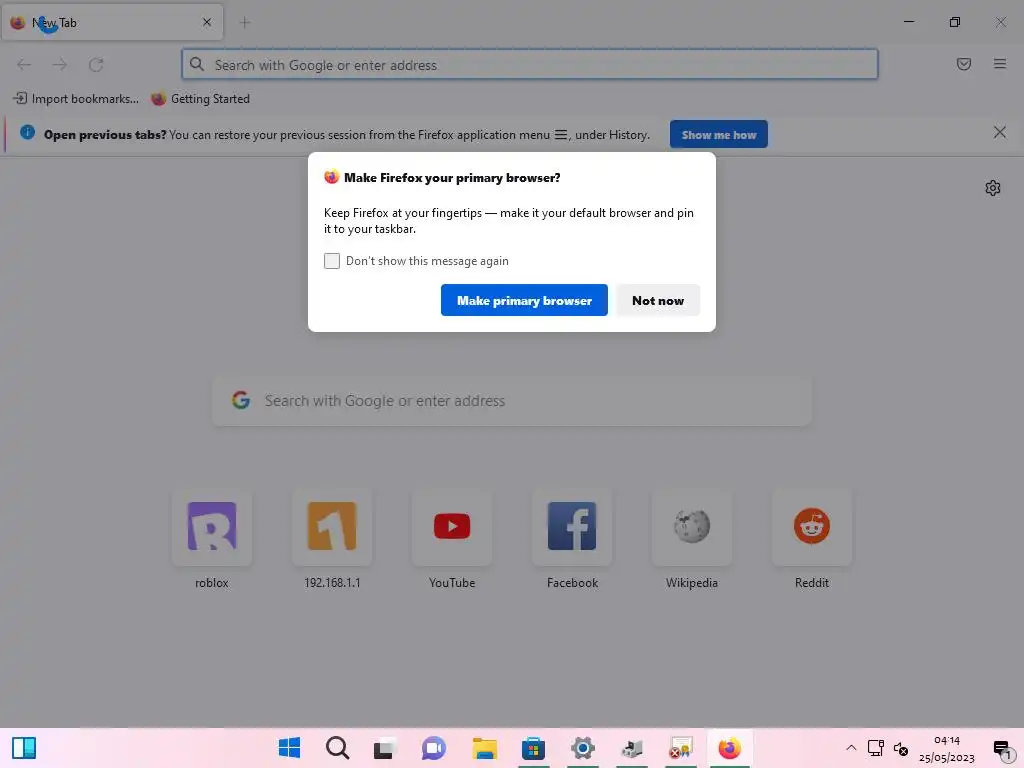Click the Firefox logo in the dialog title
This screenshot has height=768, width=1024.
tap(332, 177)
